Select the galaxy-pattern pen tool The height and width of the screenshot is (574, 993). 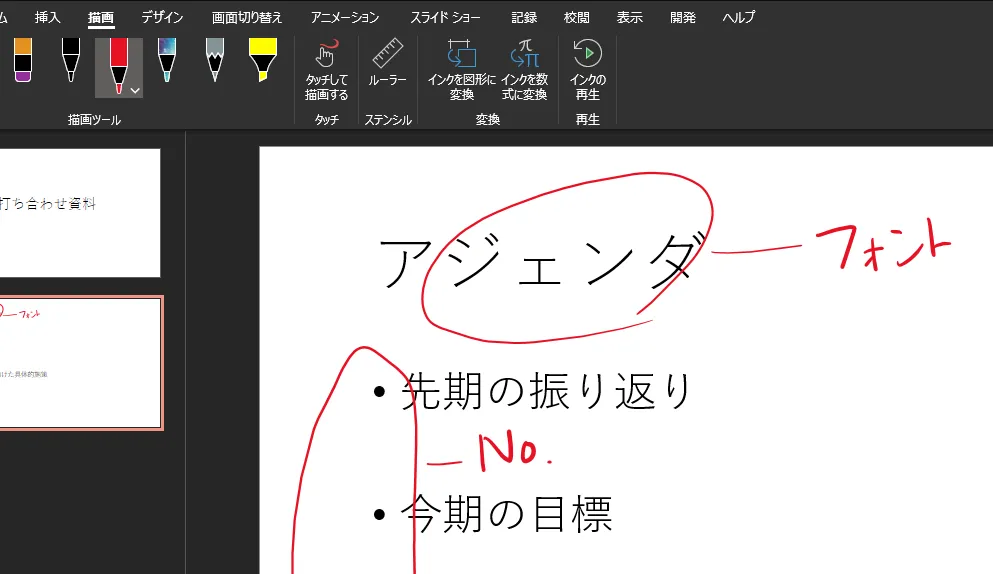point(167,62)
